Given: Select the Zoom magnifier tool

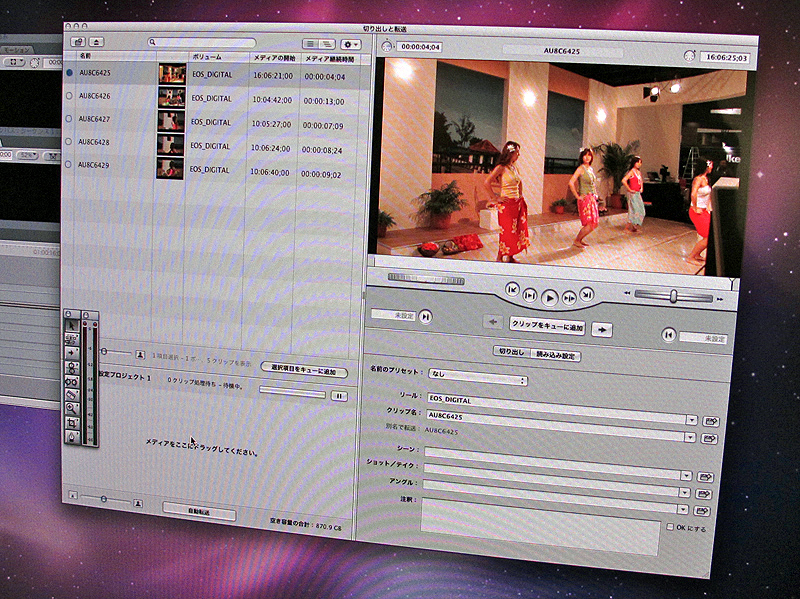Looking at the screenshot, I should (71, 407).
